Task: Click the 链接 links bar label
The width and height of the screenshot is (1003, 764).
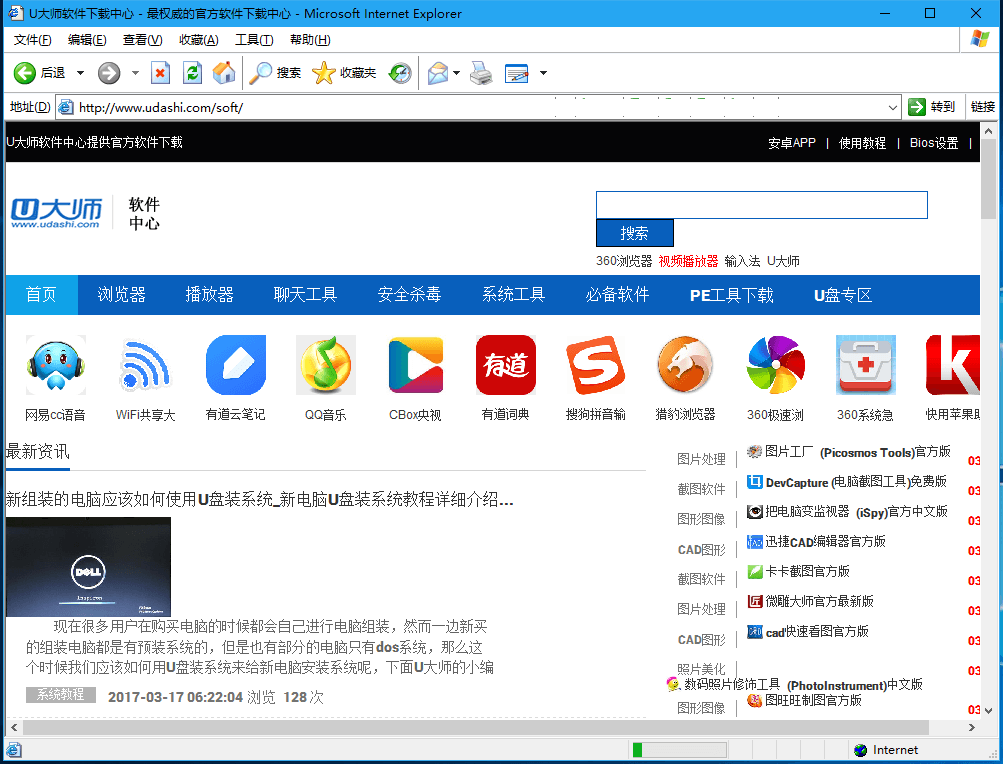Action: tap(983, 107)
